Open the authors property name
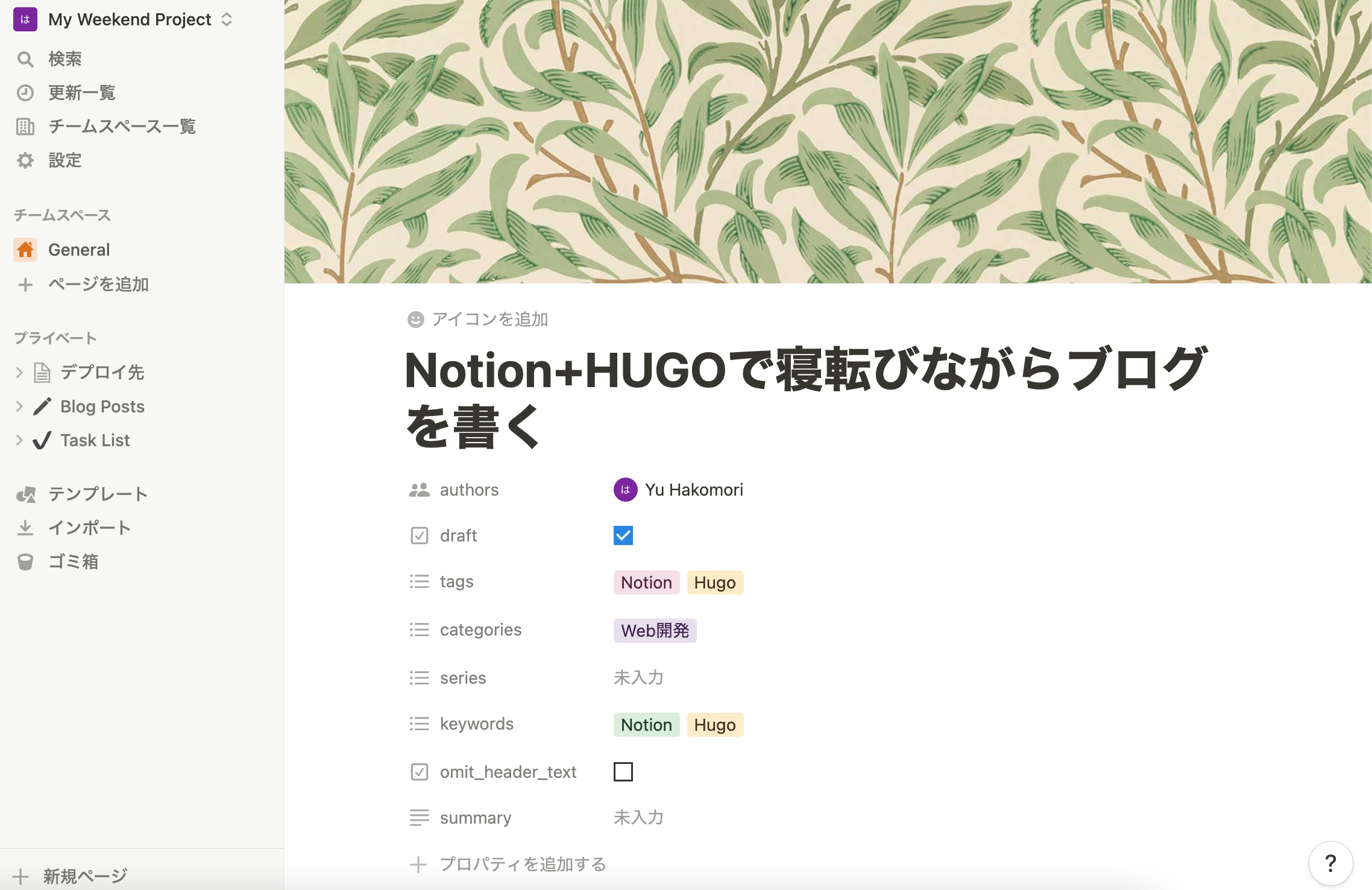This screenshot has width=1372, height=890. pyautogui.click(x=469, y=490)
